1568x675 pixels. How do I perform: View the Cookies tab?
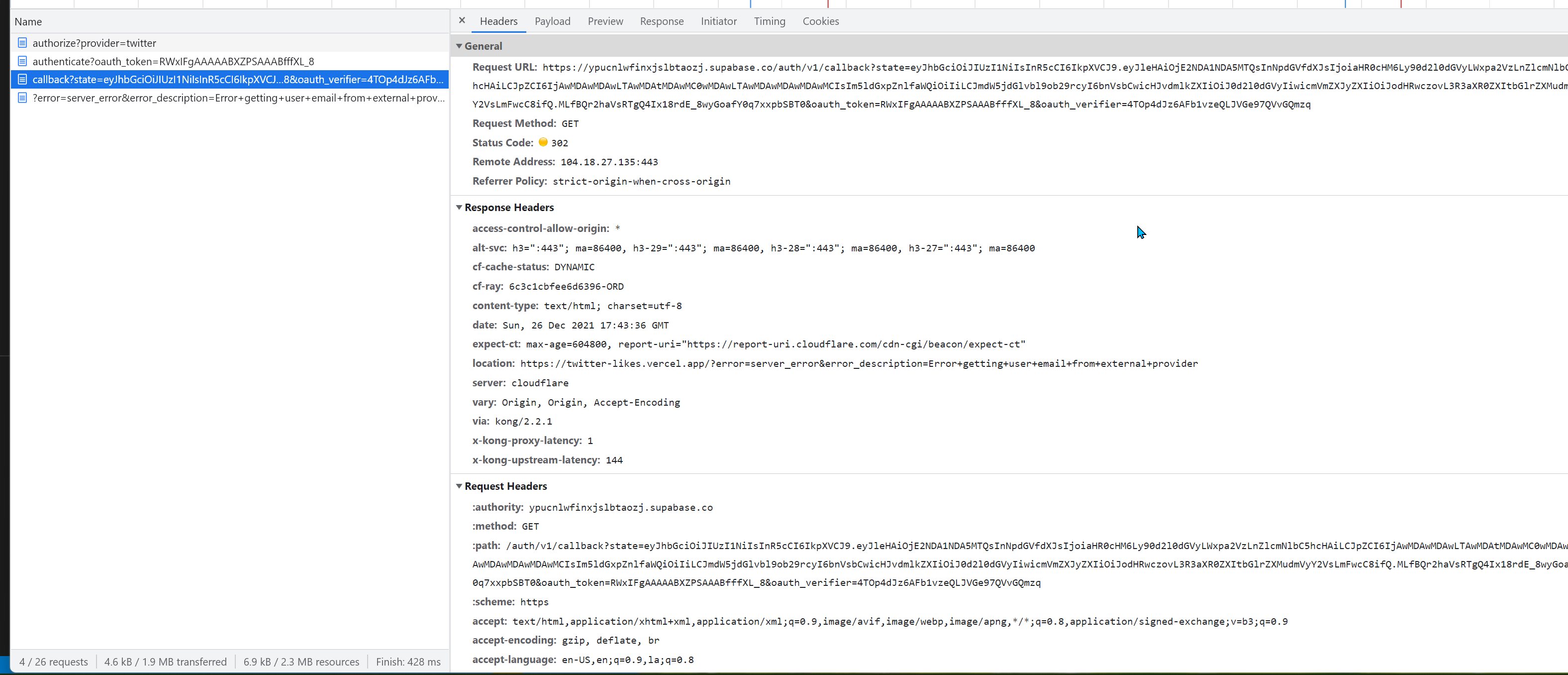pyautogui.click(x=820, y=21)
